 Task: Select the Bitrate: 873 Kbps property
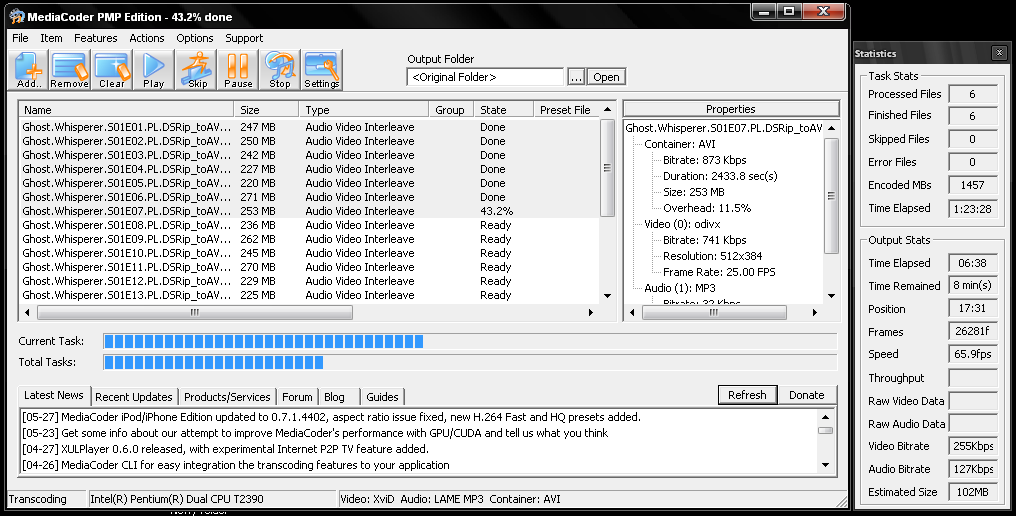tap(704, 160)
